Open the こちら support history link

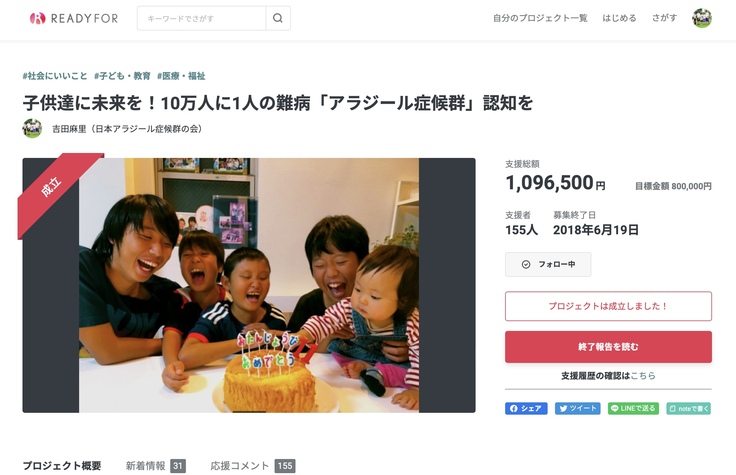(x=643, y=376)
